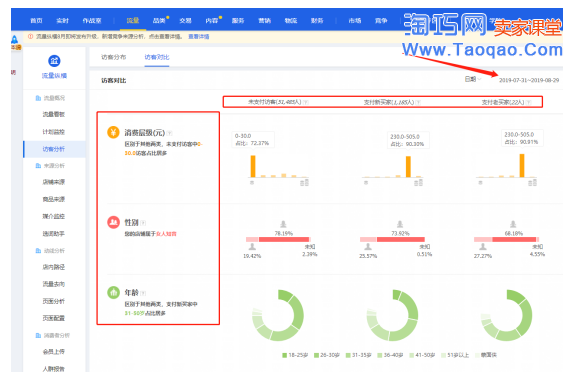This screenshot has height=383, width=570.
Task: Open 内容 in top navigation
Action: 212,21
